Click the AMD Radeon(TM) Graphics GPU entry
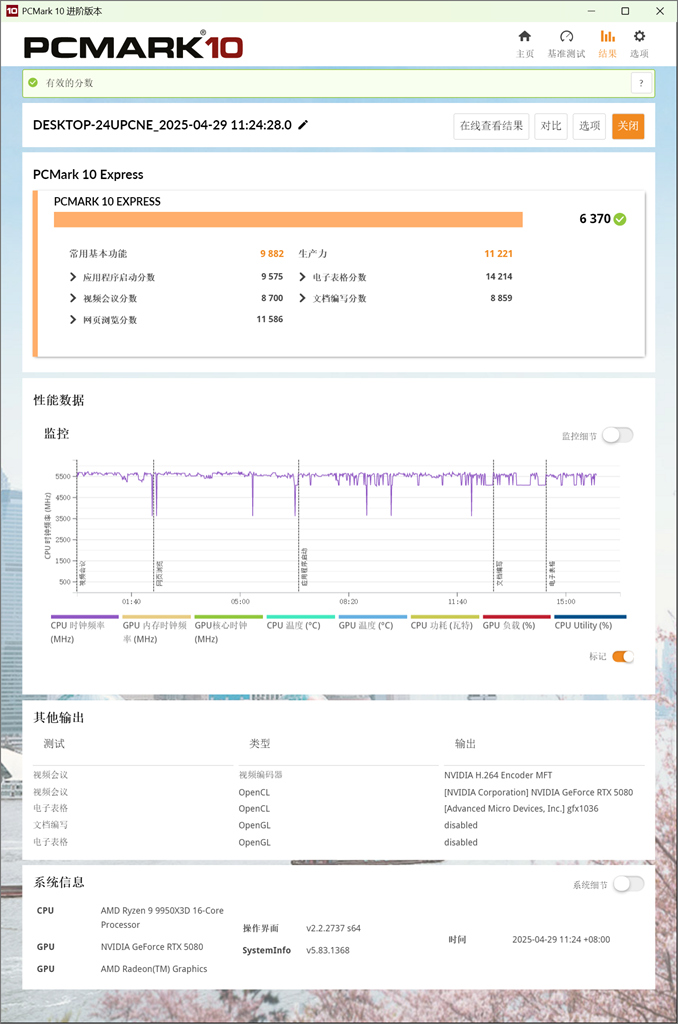This screenshot has height=1024, width=678. coord(153,969)
